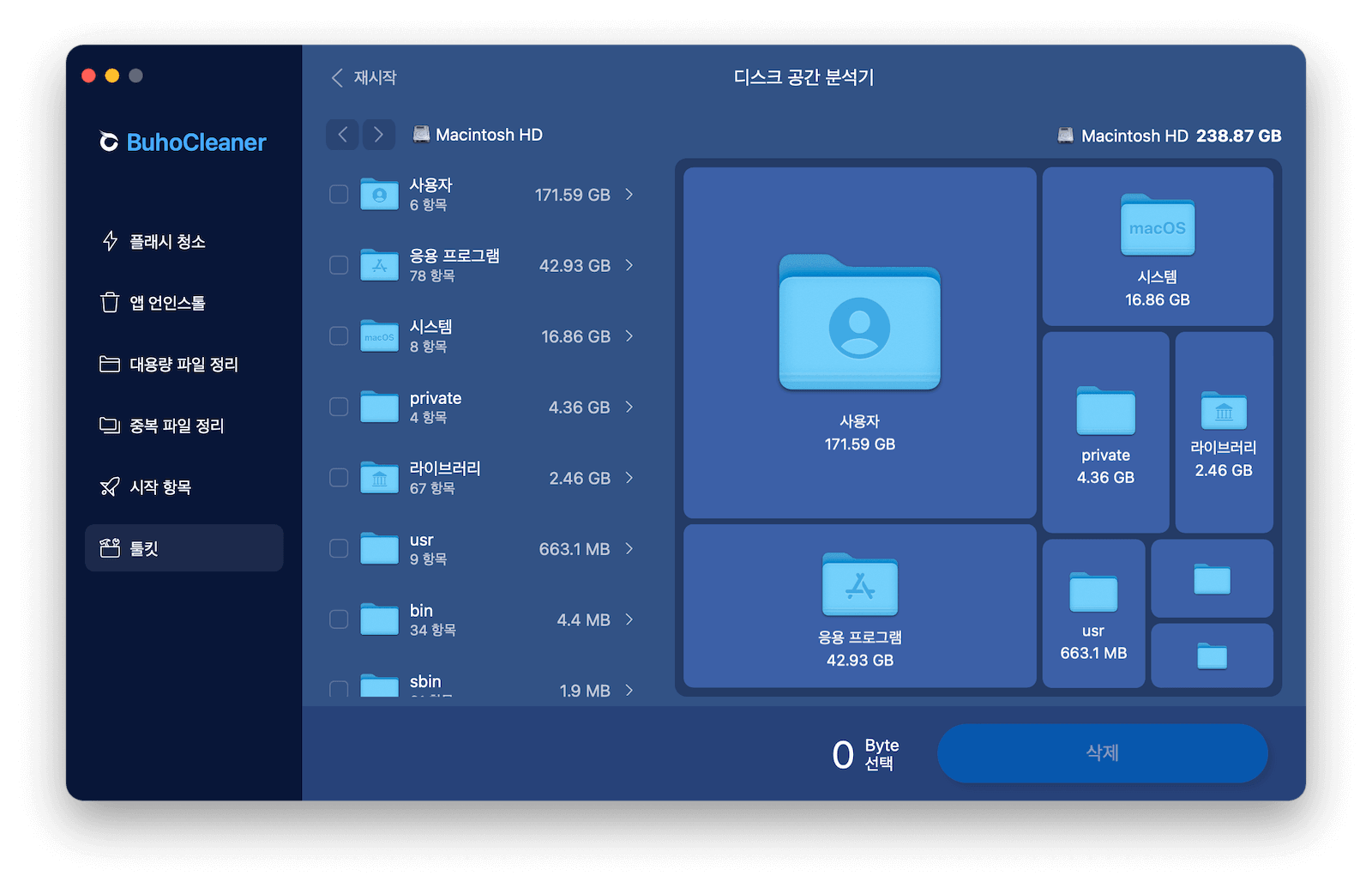This screenshot has width=1372, height=888.
Task: Click the 78 항목 item count
Action: (432, 275)
